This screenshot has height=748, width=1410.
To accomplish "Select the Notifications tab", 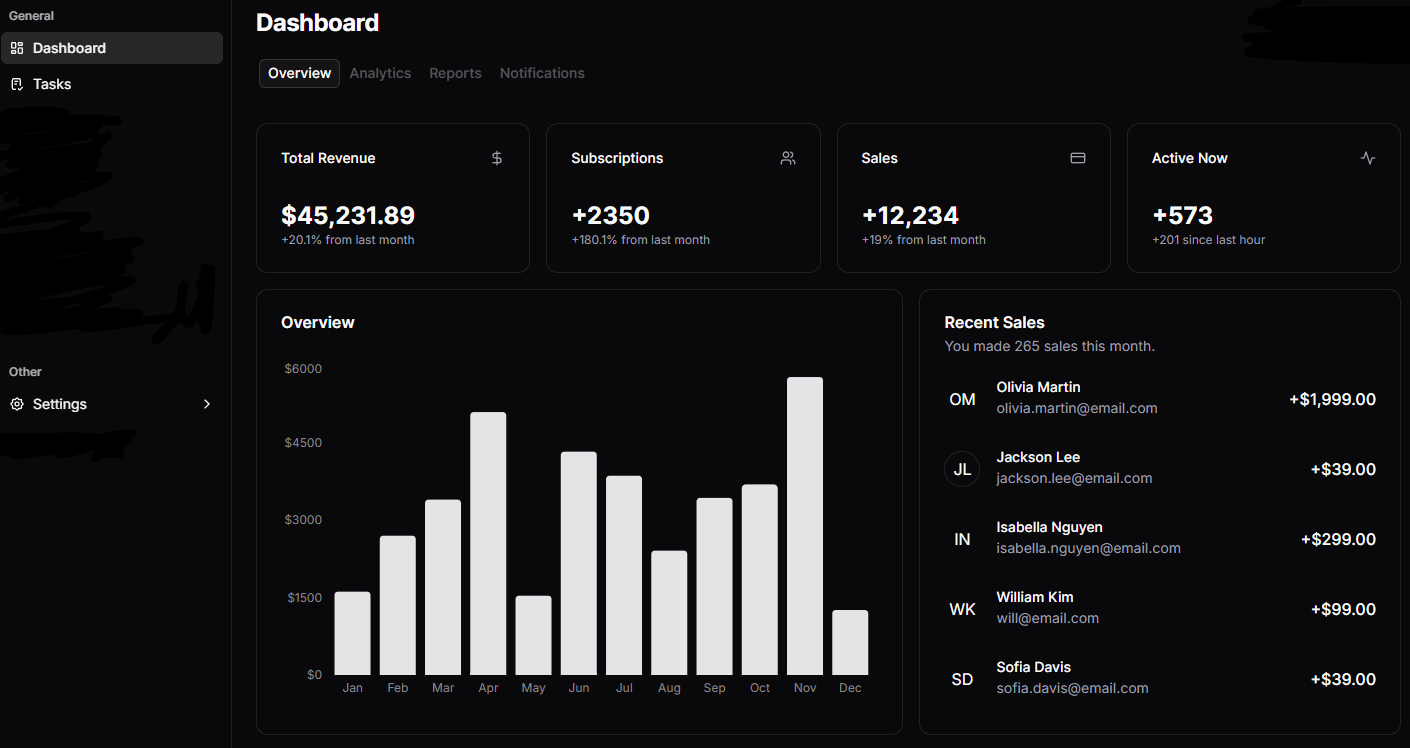I will (542, 73).
